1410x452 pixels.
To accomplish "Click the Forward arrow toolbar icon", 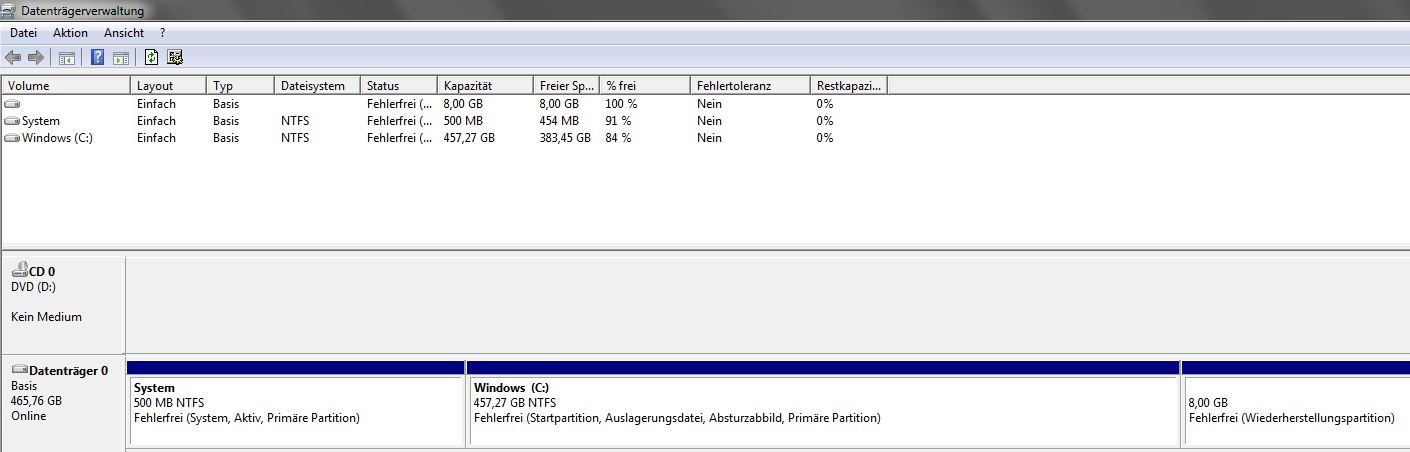I will [x=36, y=58].
